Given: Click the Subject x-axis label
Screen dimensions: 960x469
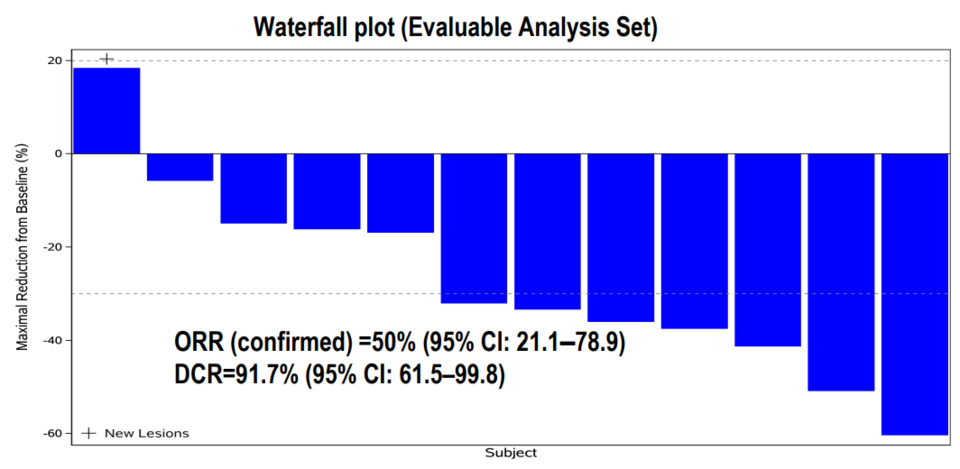Looking at the screenshot, I should coord(510,453).
